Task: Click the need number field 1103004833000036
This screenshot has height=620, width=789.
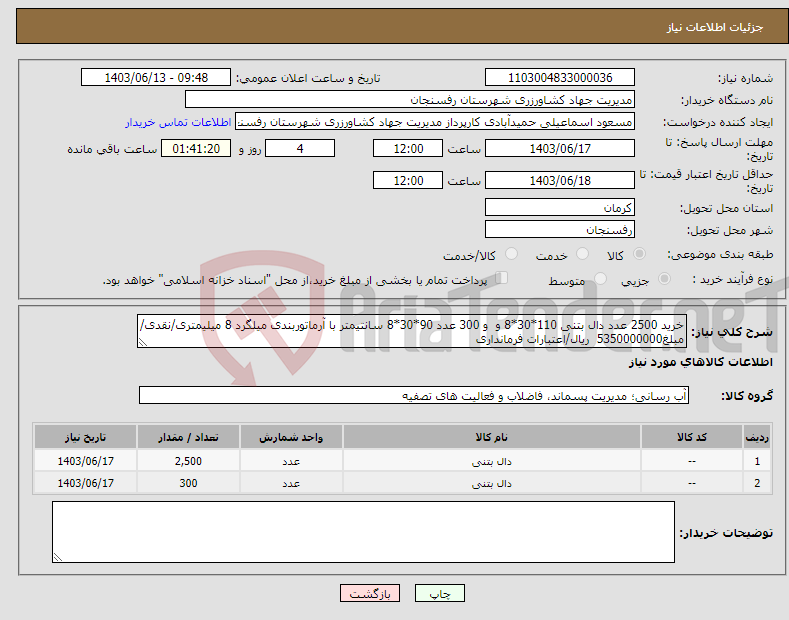Action: [x=560, y=78]
